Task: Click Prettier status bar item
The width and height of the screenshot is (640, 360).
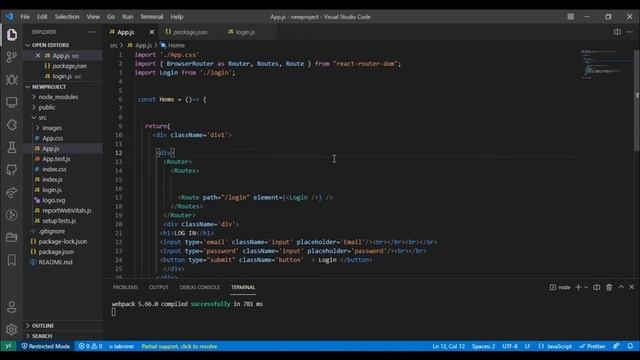Action: click(592, 346)
